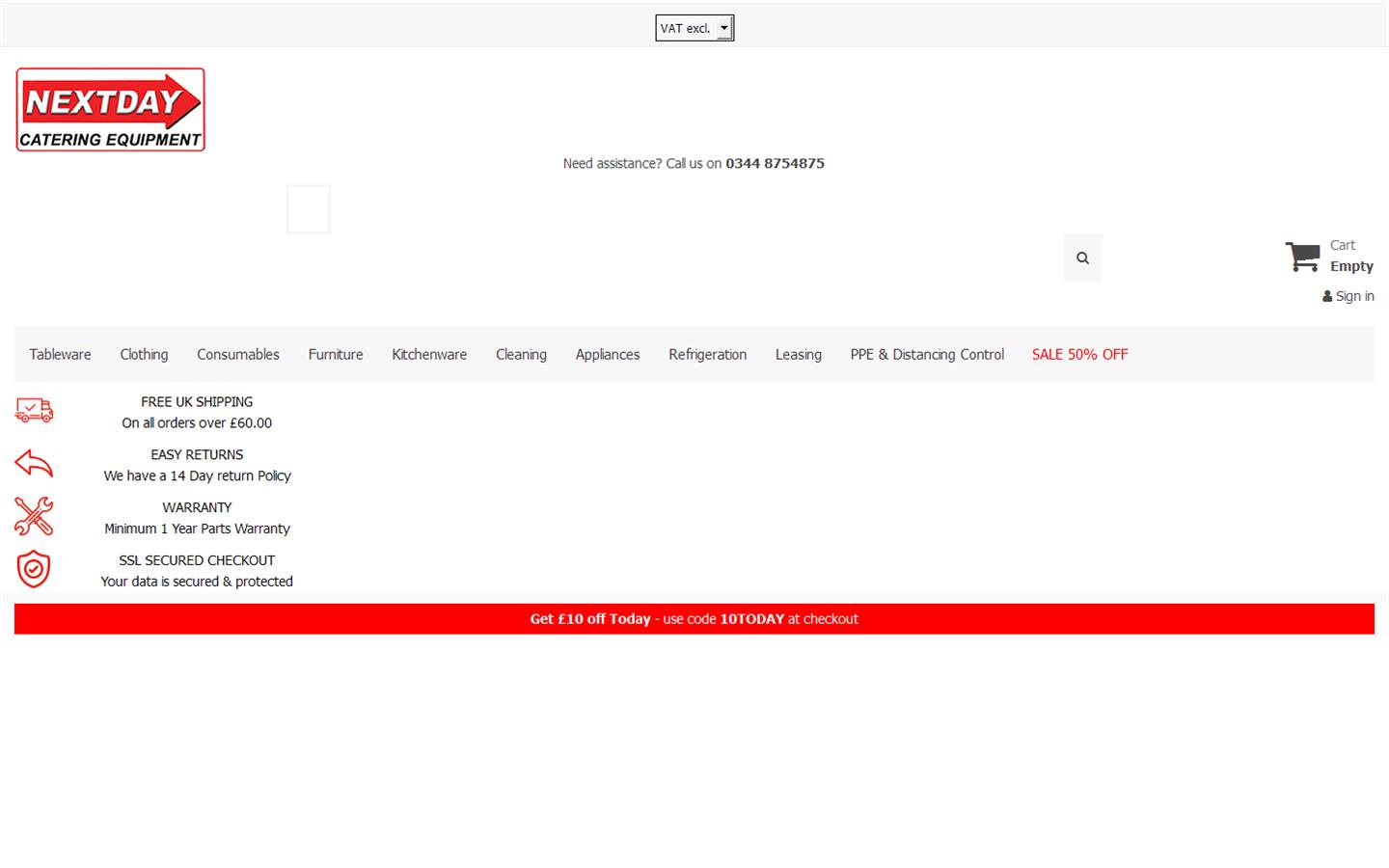Select the warranty crossed-tools icon
The height and width of the screenshot is (868, 1389).
pos(34,516)
